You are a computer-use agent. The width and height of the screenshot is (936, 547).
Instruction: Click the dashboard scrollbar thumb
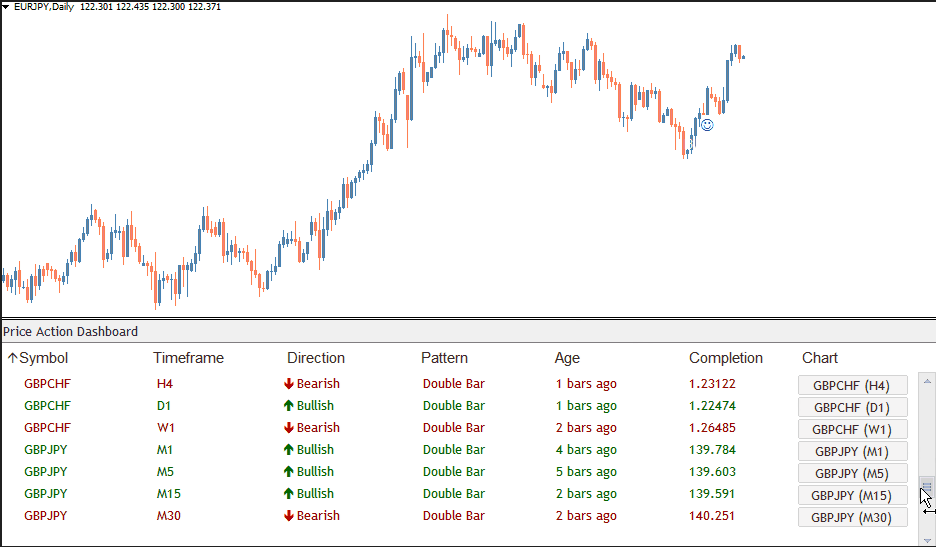(x=927, y=485)
